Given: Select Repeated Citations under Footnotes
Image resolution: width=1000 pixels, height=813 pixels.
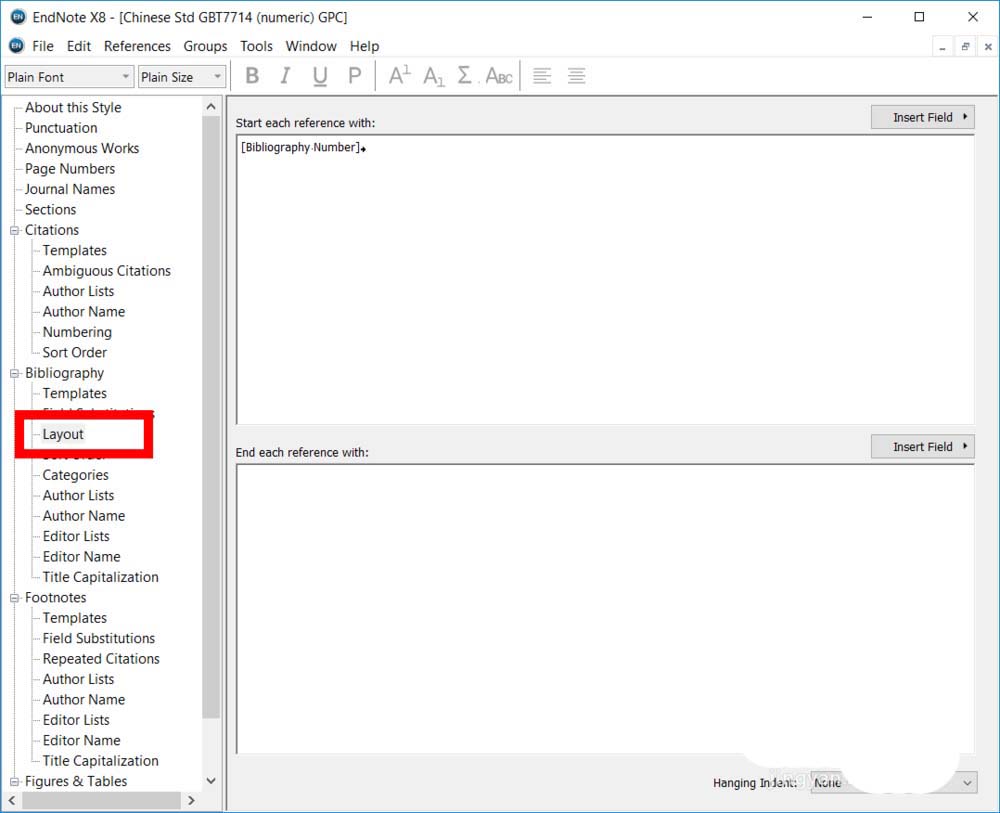Looking at the screenshot, I should pyautogui.click(x=101, y=658).
